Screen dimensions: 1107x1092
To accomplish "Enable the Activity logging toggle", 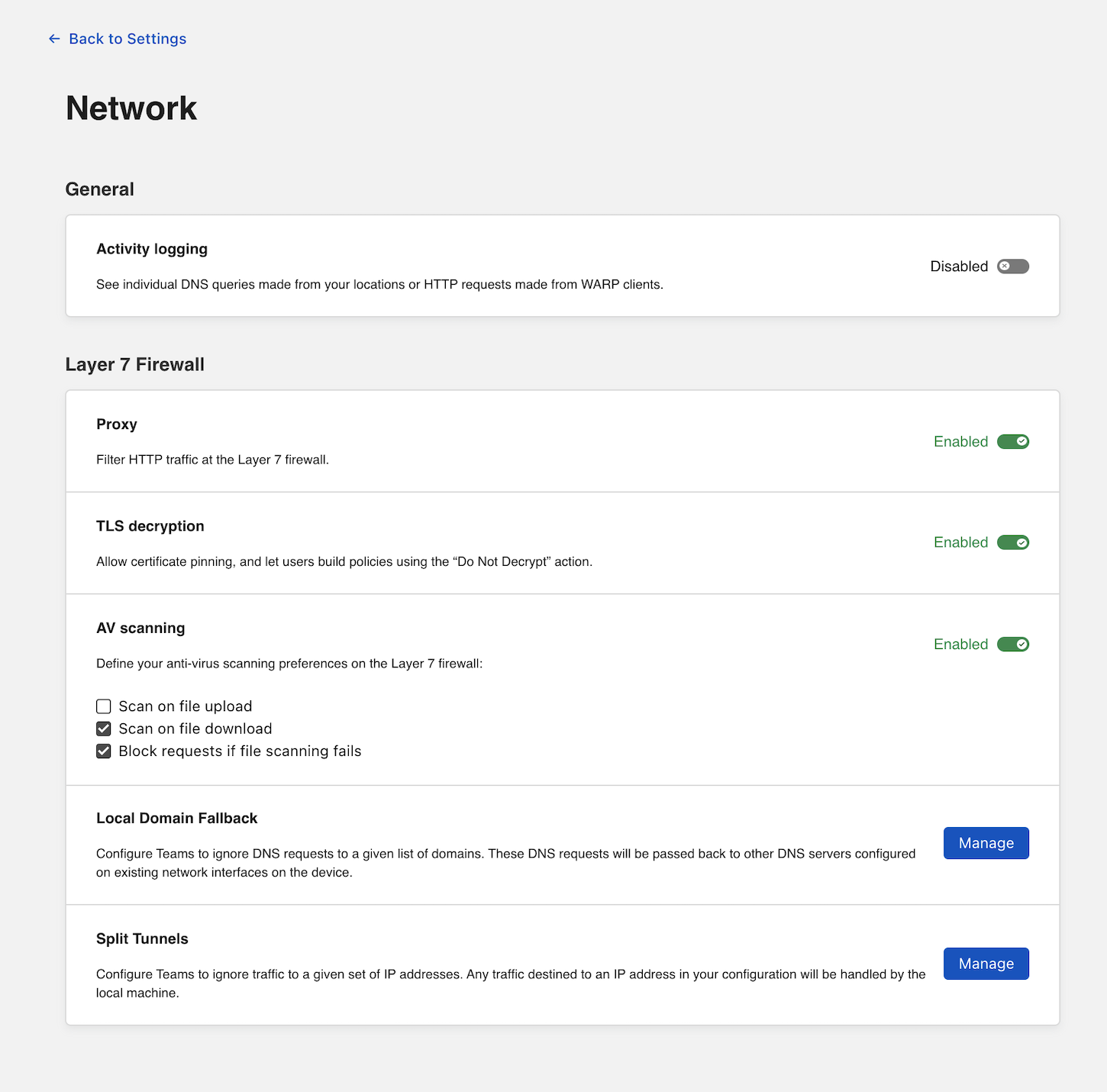I will pyautogui.click(x=1012, y=266).
